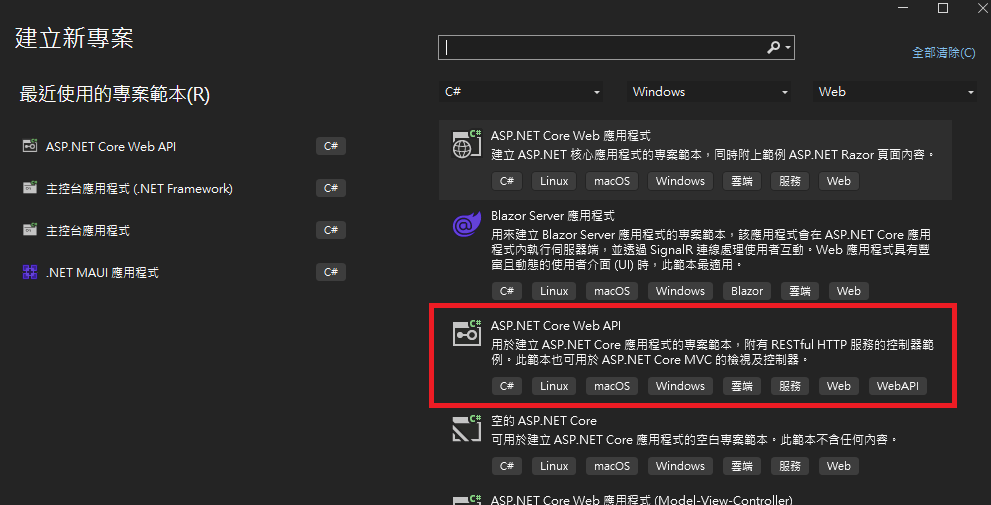Choose recent .NET MAUI 應用程式 text

coord(102,273)
